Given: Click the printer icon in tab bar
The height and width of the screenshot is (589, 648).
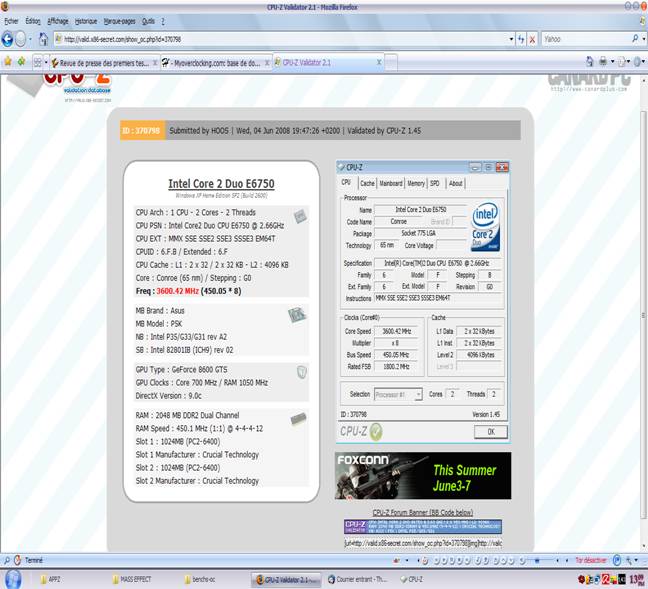Looking at the screenshot, I should tap(603, 62).
